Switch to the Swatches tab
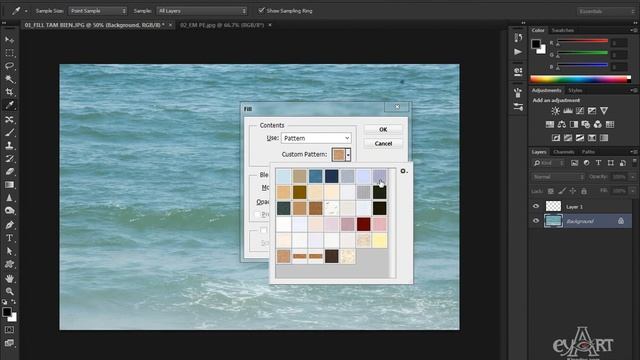Viewport: 640px width, 360px height. tap(562, 30)
